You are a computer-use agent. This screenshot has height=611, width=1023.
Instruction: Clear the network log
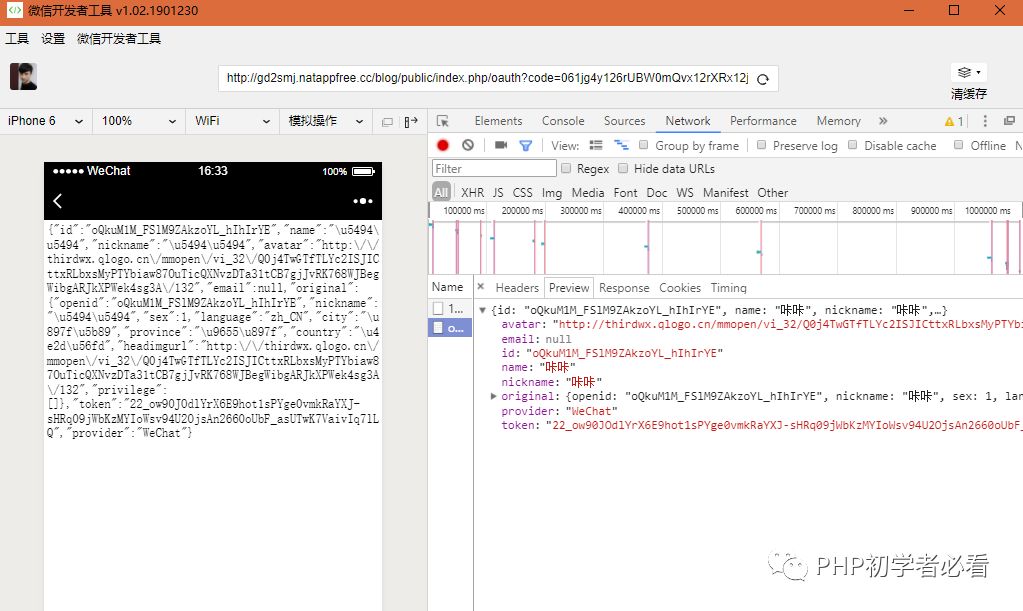(x=467, y=145)
